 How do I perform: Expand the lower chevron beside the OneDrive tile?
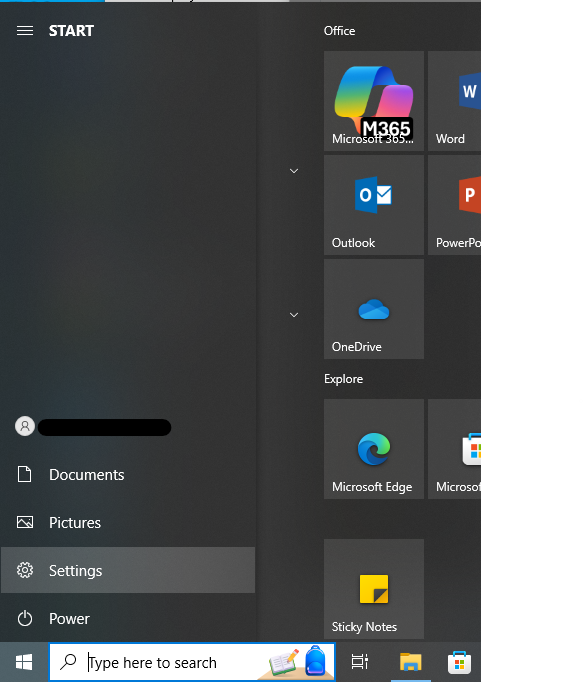pos(294,314)
